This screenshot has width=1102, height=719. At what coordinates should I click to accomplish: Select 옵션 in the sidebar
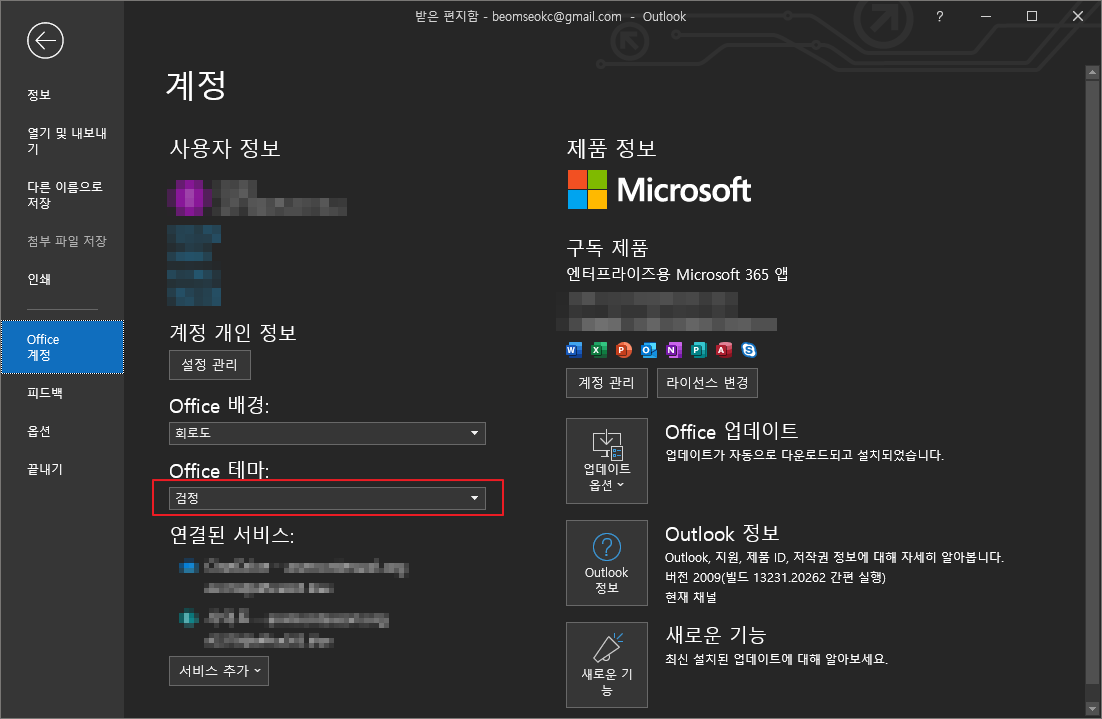[63, 431]
